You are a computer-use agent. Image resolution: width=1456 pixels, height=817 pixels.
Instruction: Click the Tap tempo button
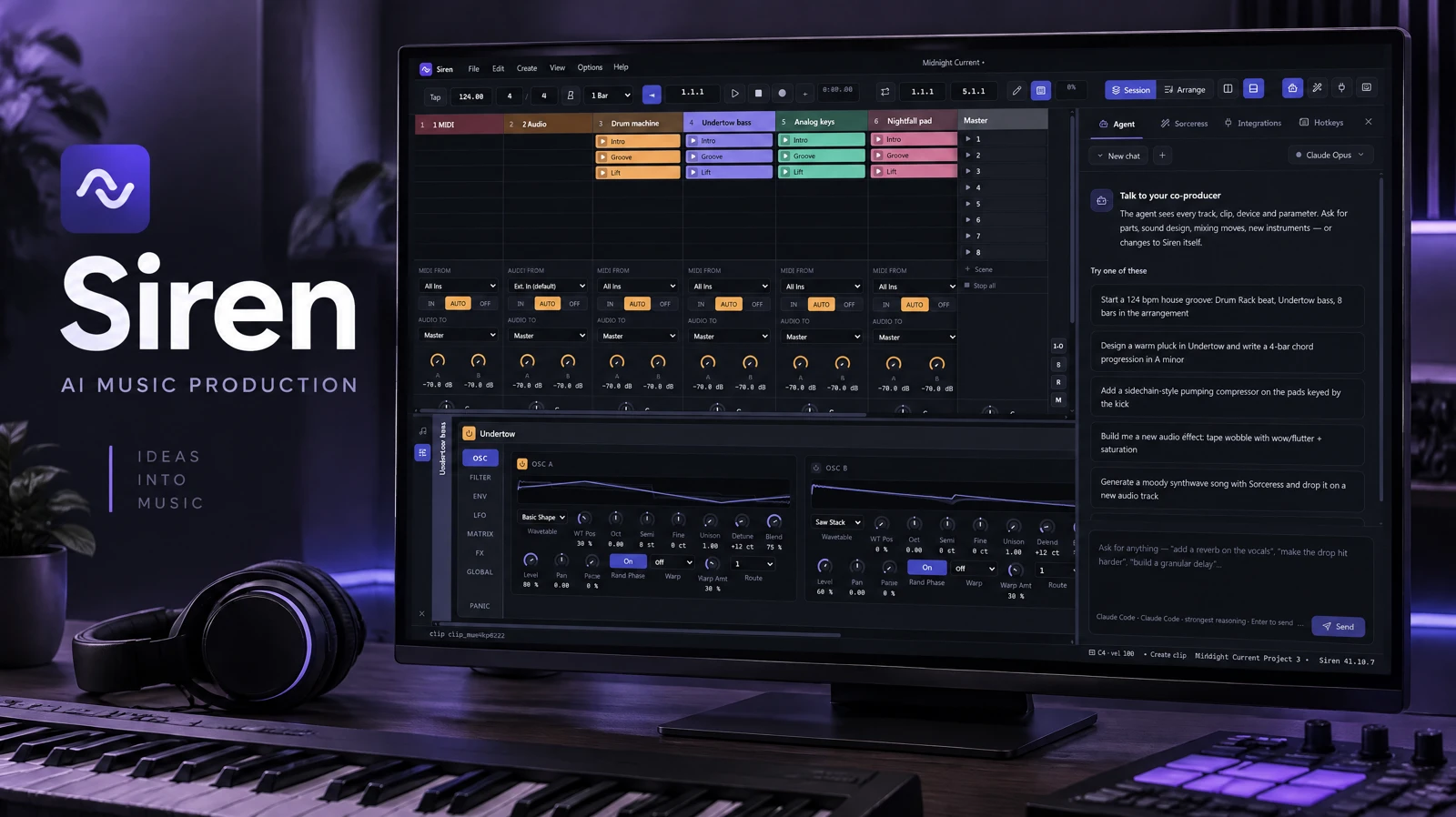(x=435, y=97)
